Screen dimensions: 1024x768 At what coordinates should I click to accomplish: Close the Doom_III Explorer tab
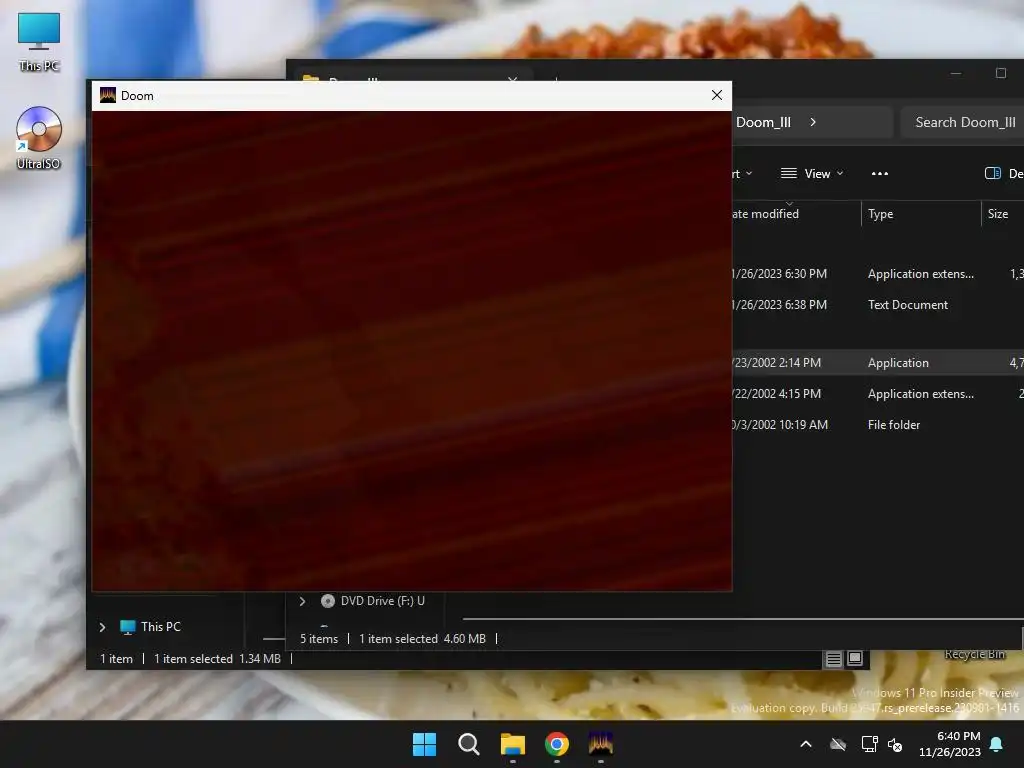click(513, 79)
